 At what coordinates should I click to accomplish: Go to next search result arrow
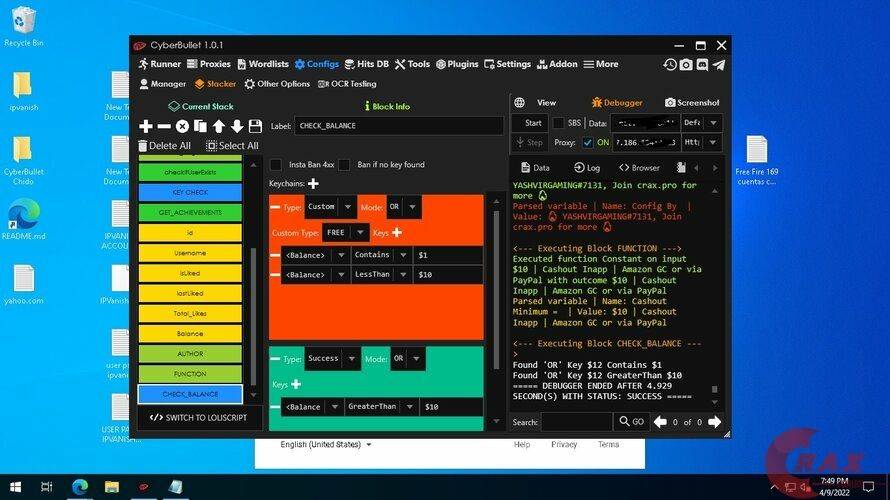click(715, 422)
